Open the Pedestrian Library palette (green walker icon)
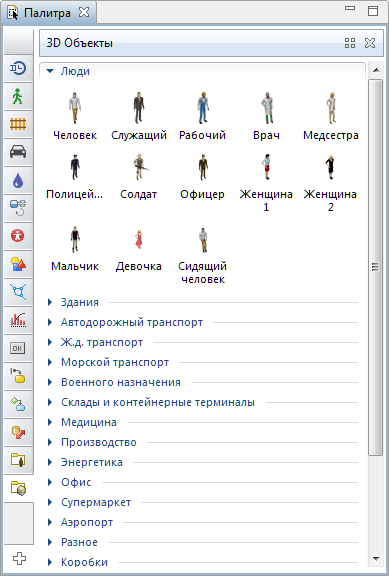Image resolution: width=389 pixels, height=576 pixels. (18, 97)
